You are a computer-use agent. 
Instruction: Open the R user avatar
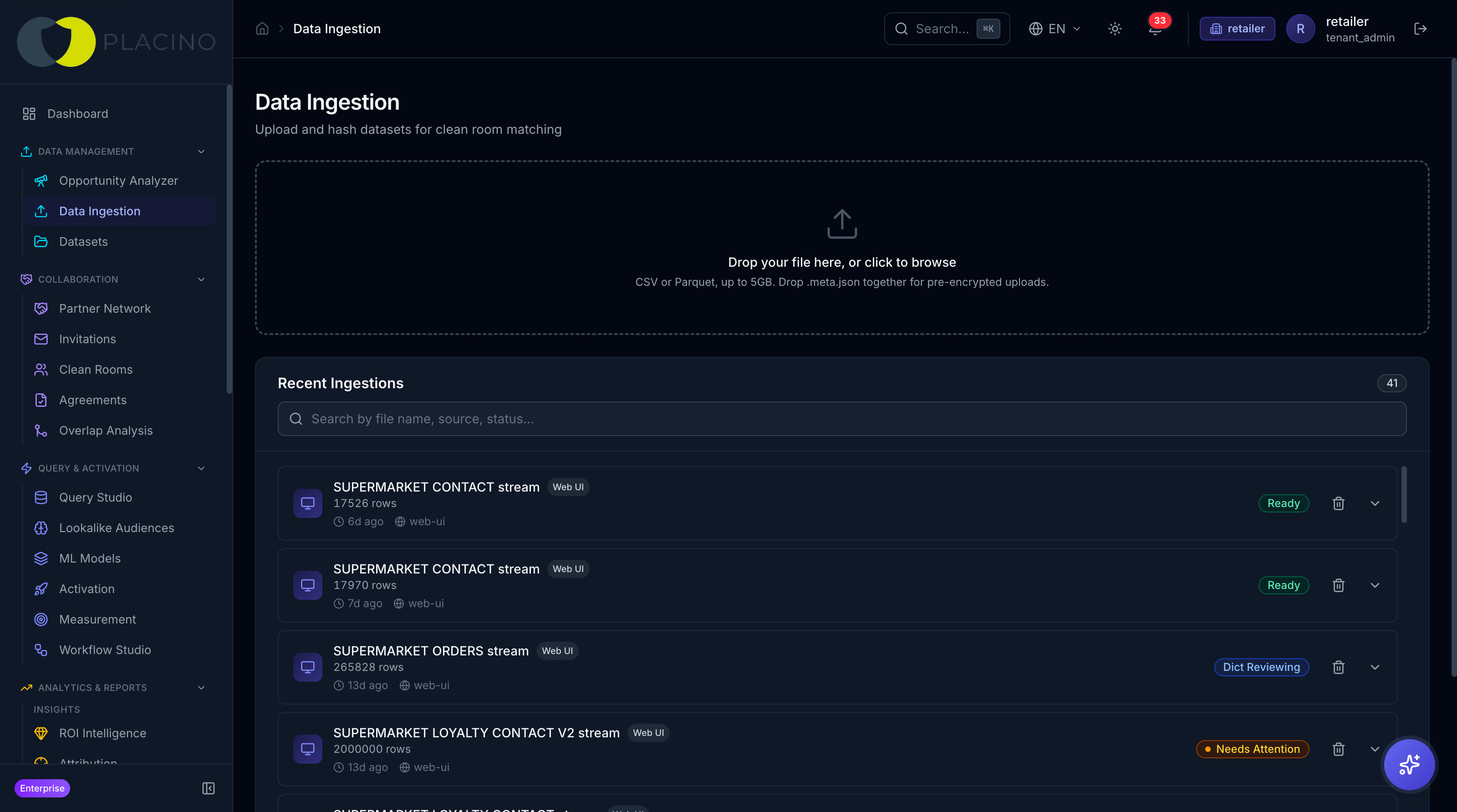(1300, 29)
